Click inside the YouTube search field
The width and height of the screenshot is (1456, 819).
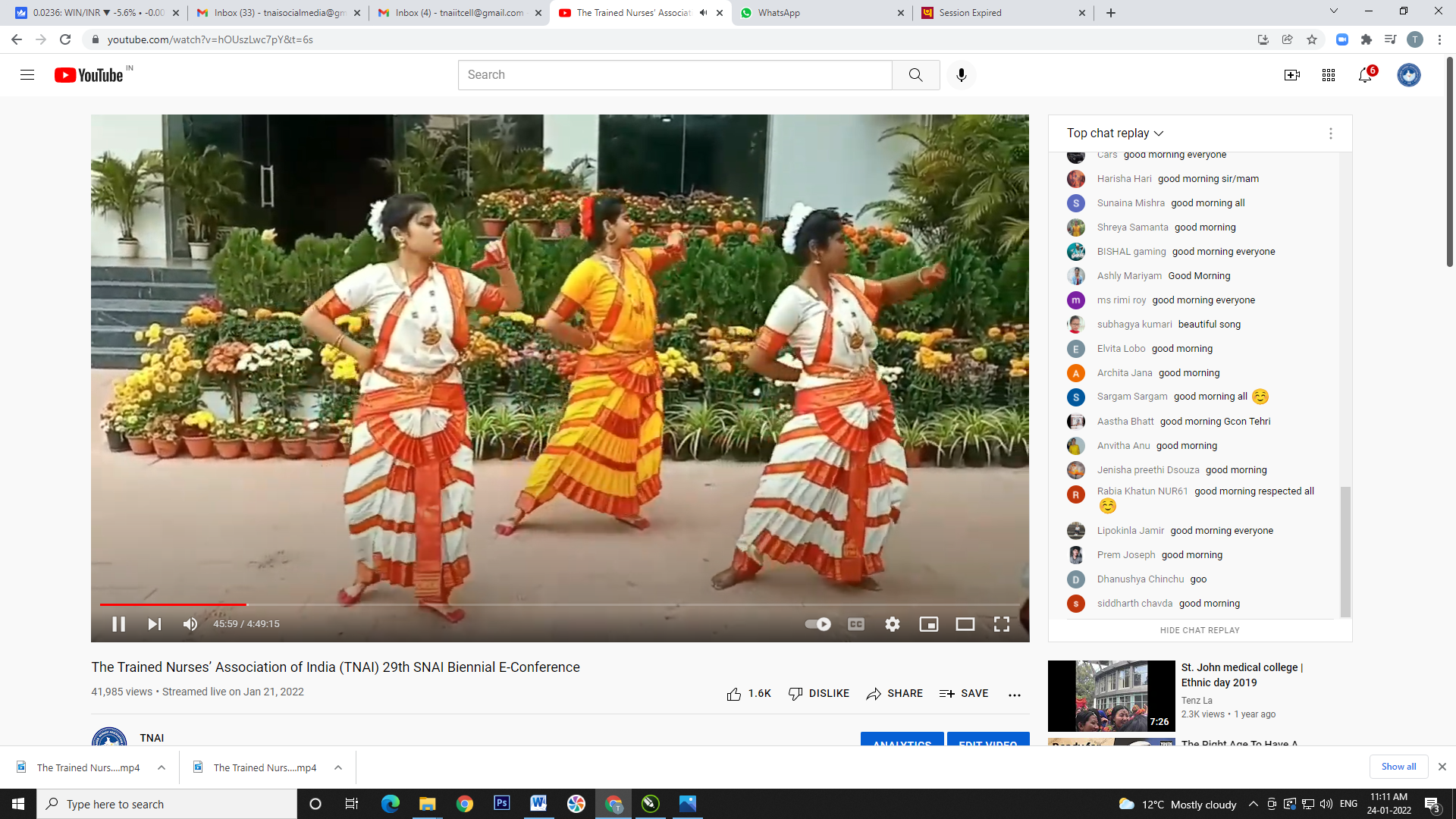pyautogui.click(x=675, y=75)
